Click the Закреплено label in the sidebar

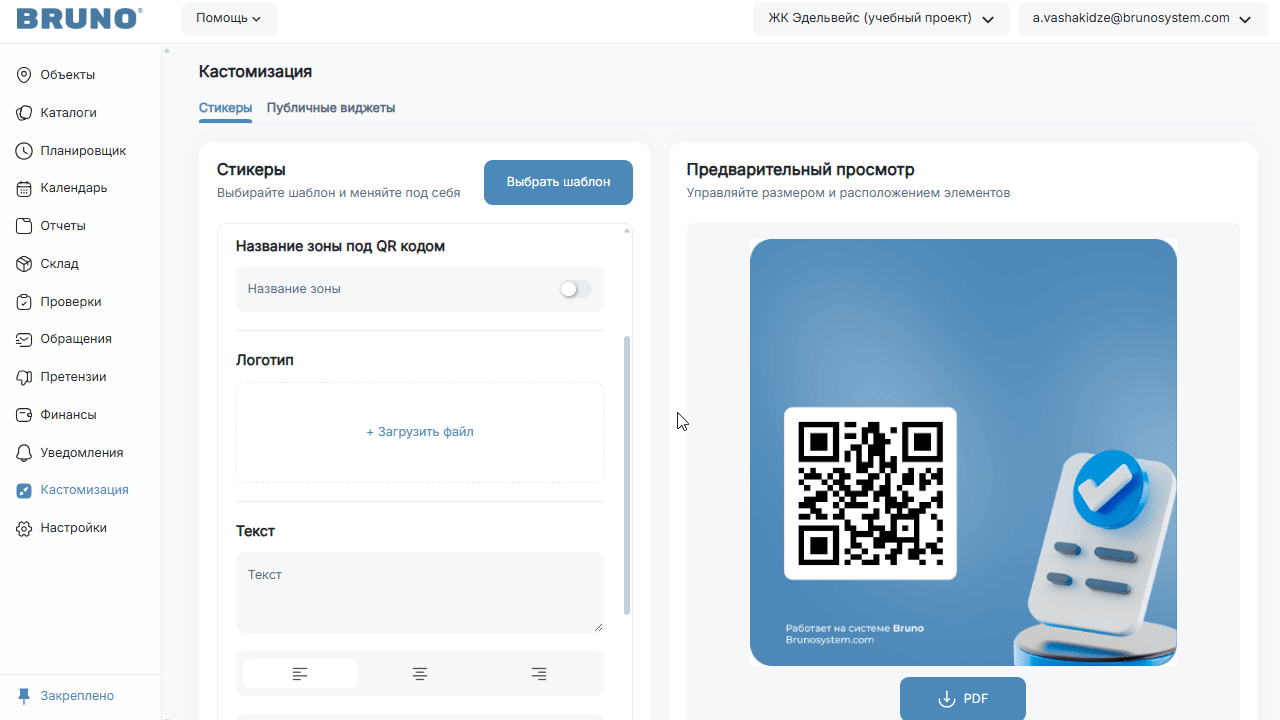coord(77,696)
